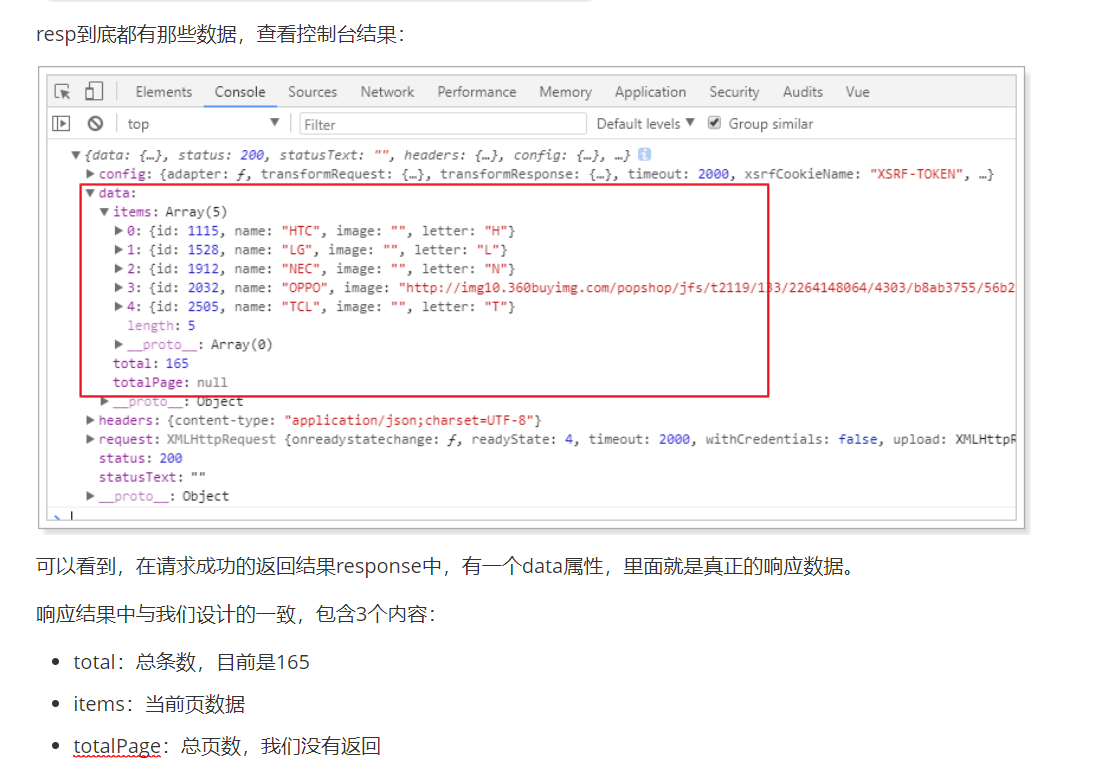Screen dimensions: 1099x775
Task: Open the Audits tab
Action: pyautogui.click(x=803, y=92)
